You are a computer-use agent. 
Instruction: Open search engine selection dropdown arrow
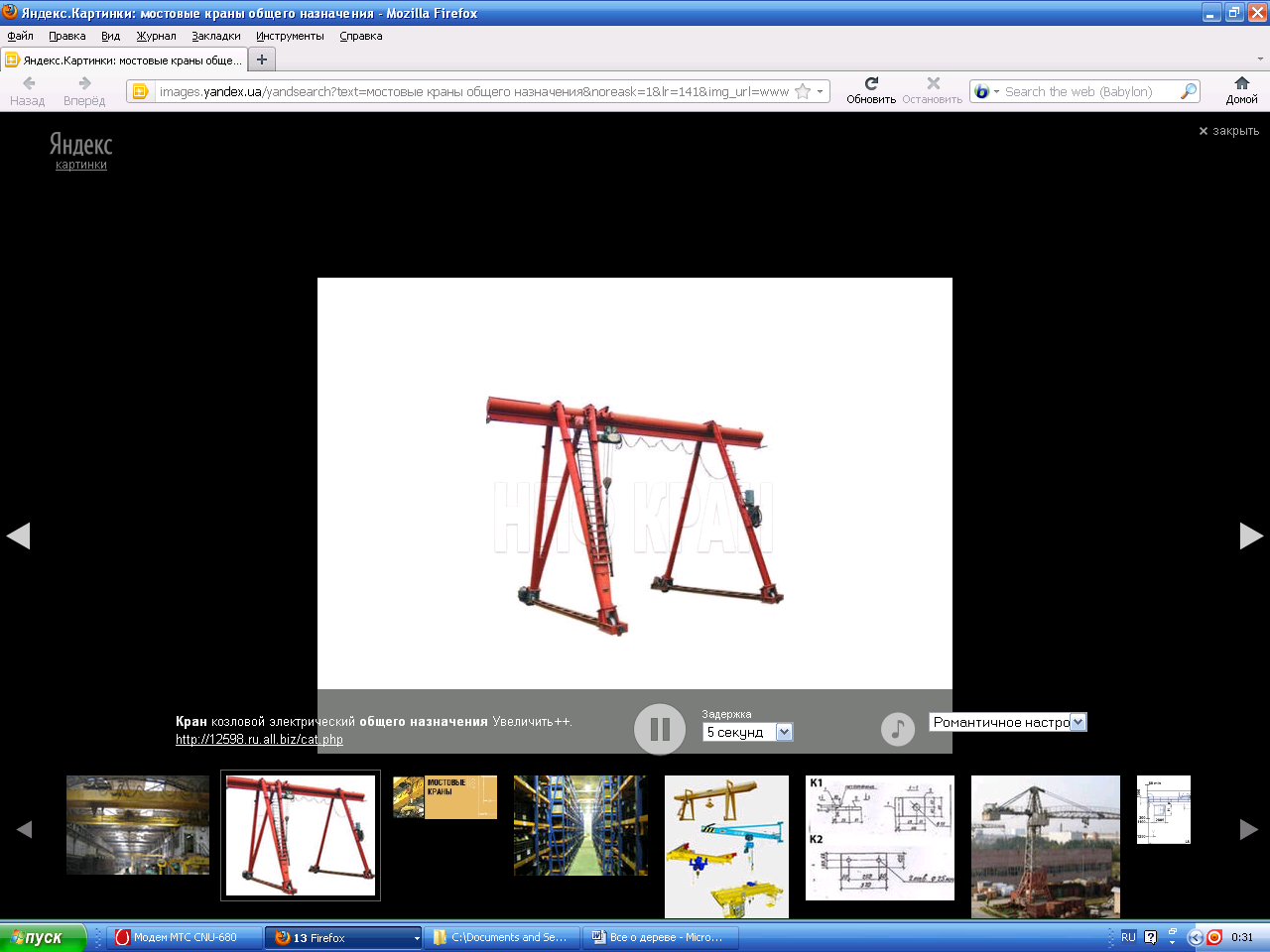click(996, 91)
